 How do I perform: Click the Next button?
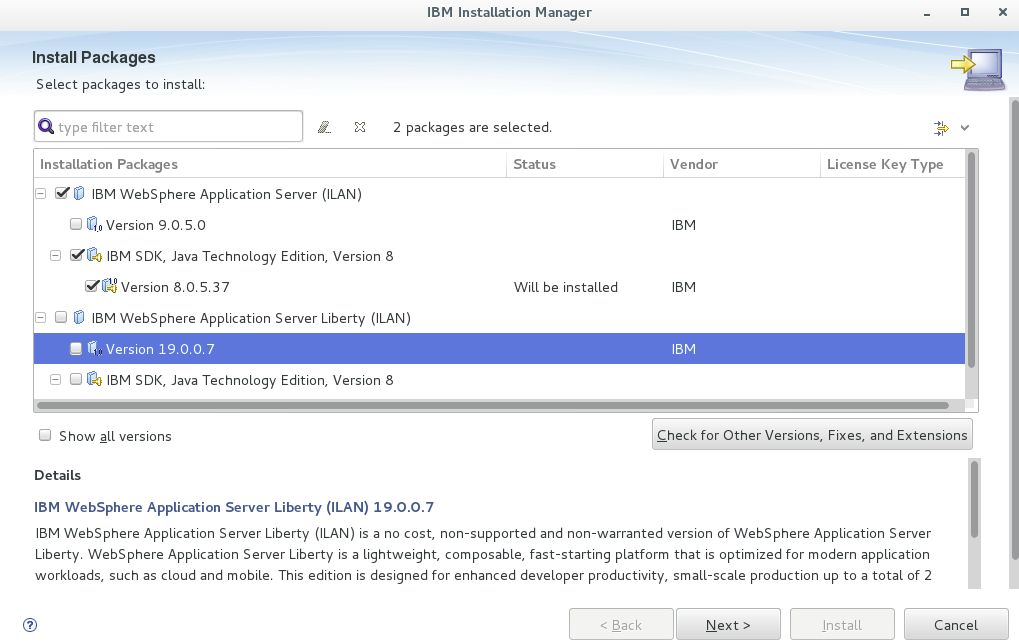pyautogui.click(x=728, y=625)
